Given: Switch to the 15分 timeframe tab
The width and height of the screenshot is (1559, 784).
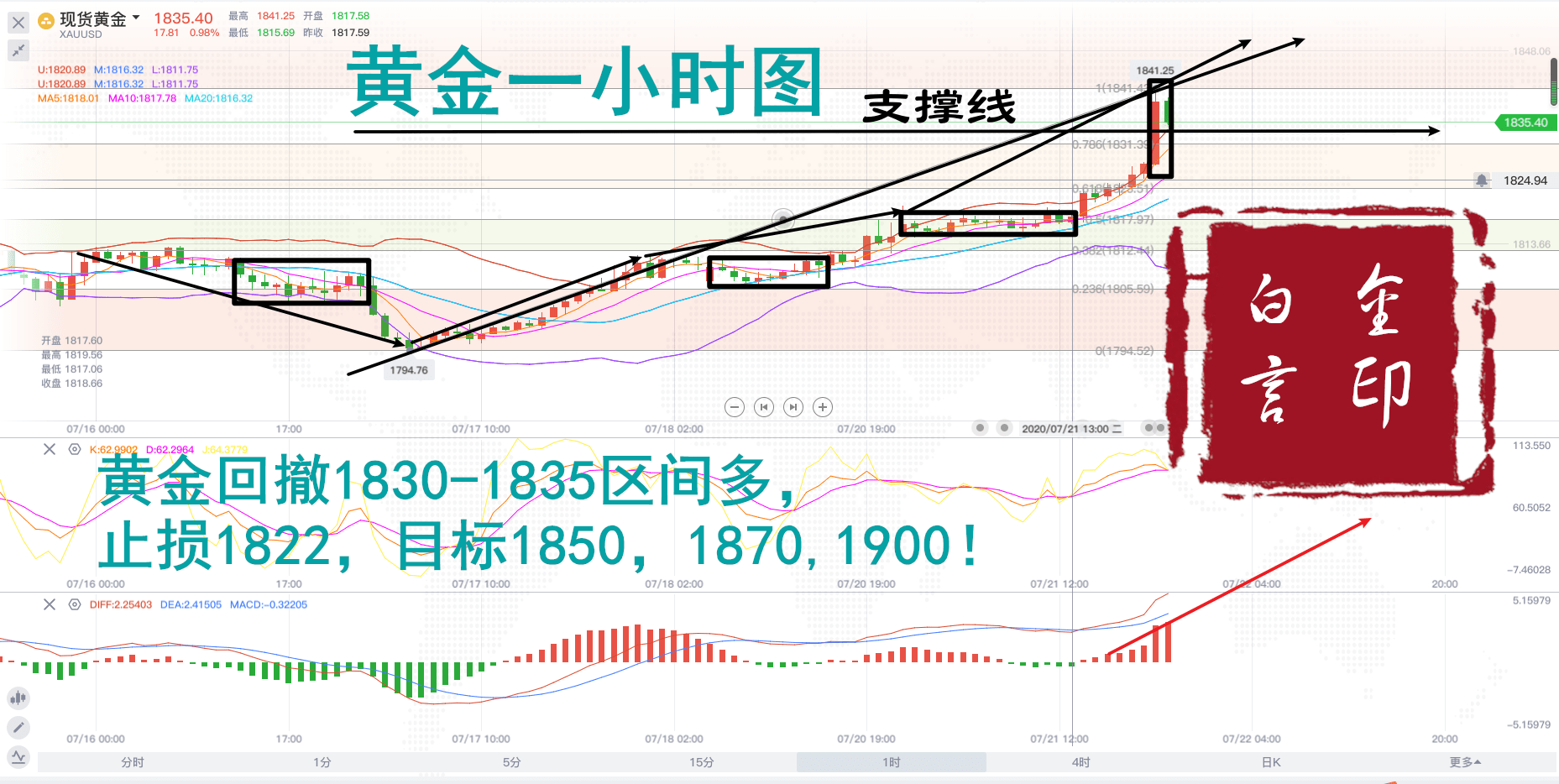Looking at the screenshot, I should pyautogui.click(x=702, y=762).
